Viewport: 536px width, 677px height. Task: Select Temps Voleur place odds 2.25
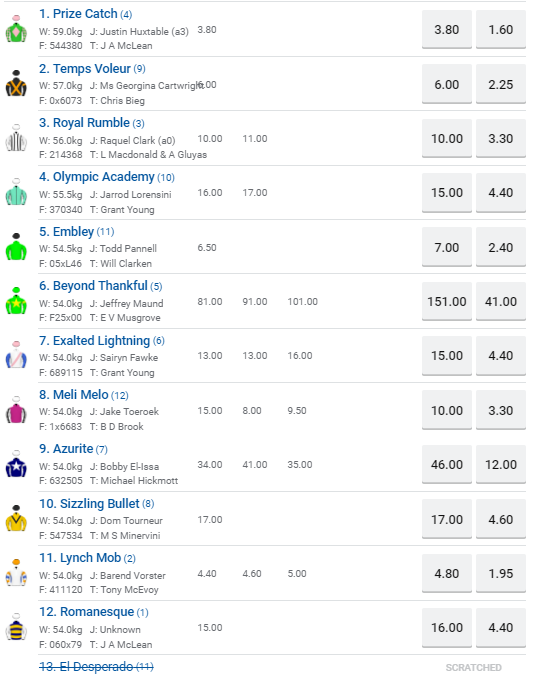[x=501, y=84]
